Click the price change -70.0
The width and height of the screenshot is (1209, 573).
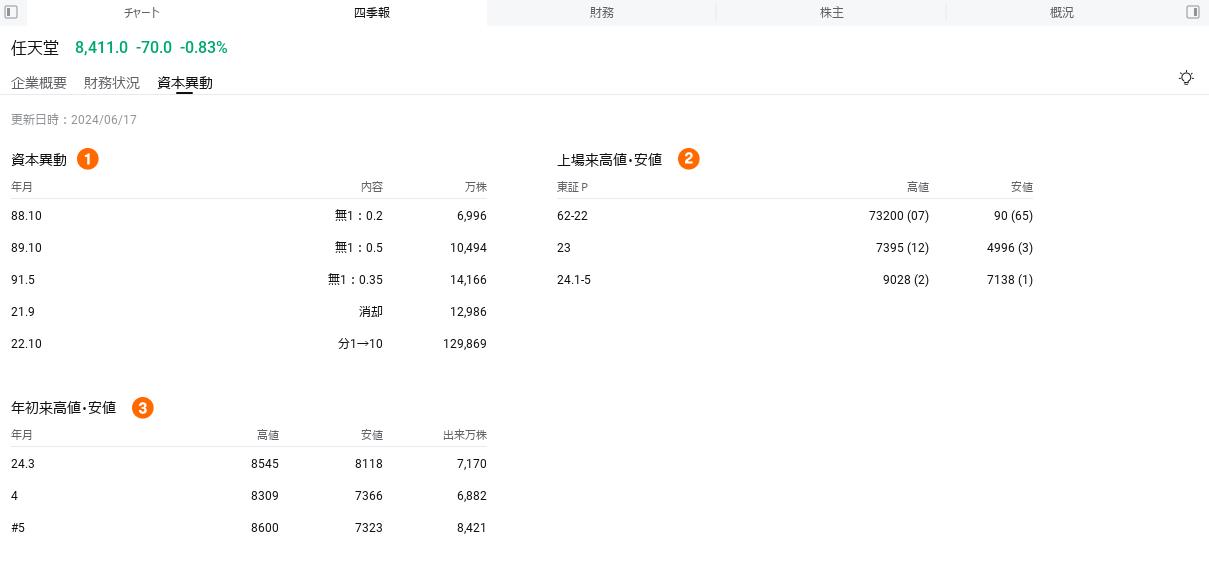click(154, 48)
